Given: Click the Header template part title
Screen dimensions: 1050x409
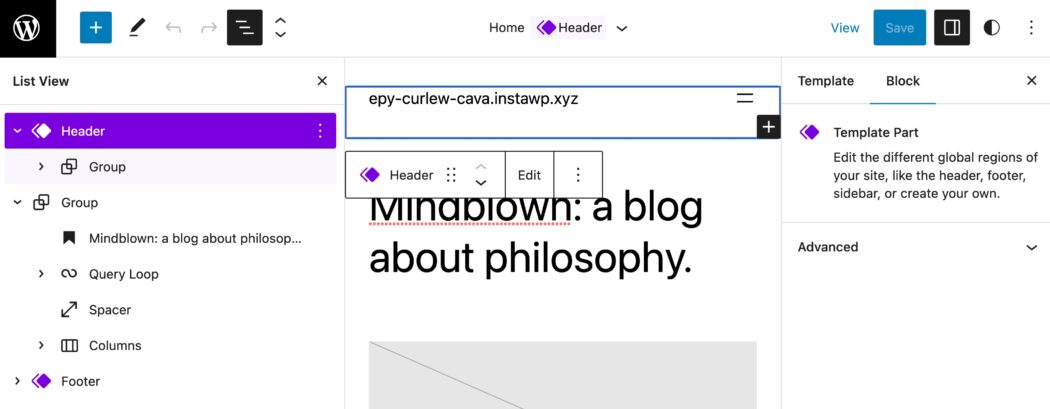Looking at the screenshot, I should [570, 27].
